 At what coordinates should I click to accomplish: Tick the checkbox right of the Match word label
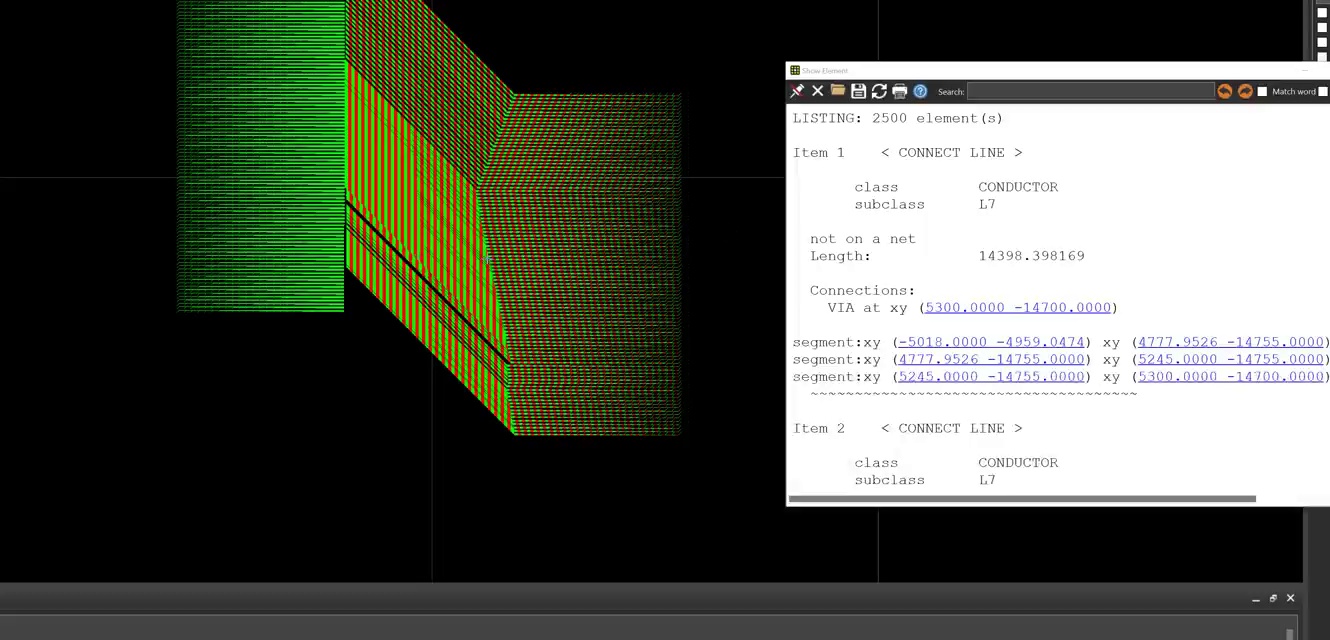(x=1322, y=92)
